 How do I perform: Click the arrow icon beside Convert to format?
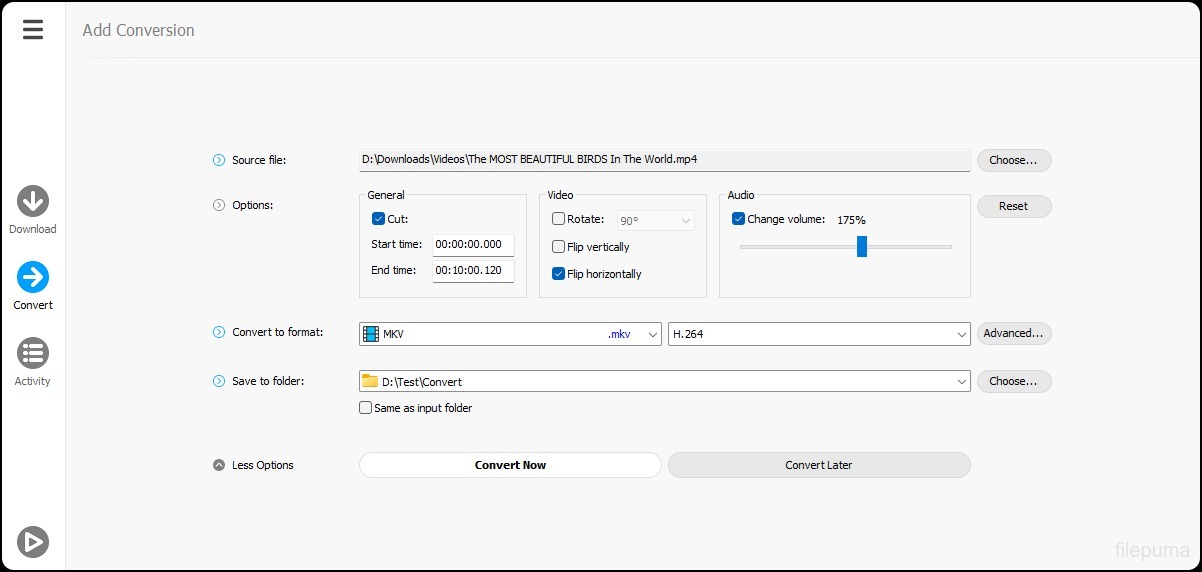pos(219,332)
